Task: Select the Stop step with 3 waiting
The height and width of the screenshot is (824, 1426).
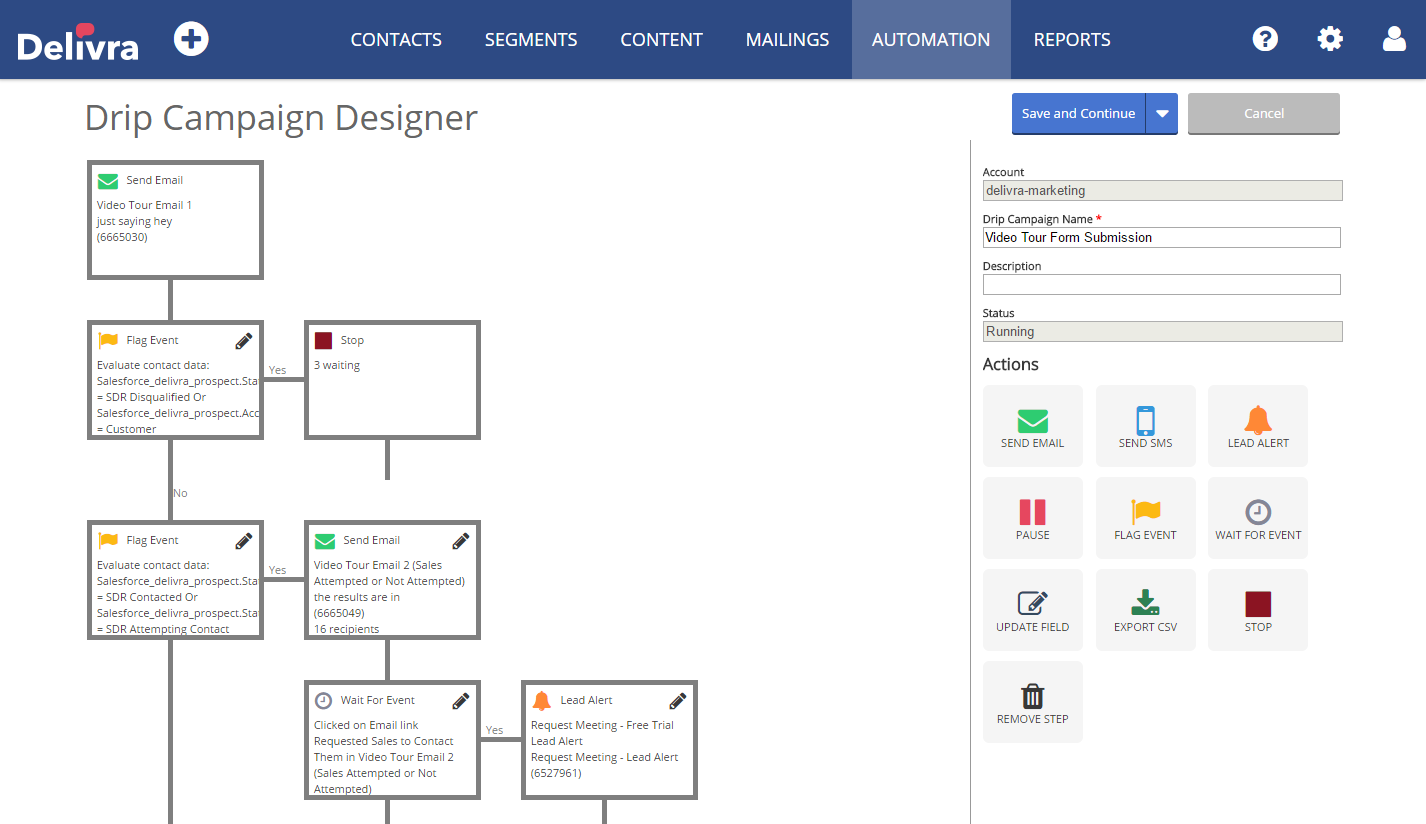Action: pos(392,379)
